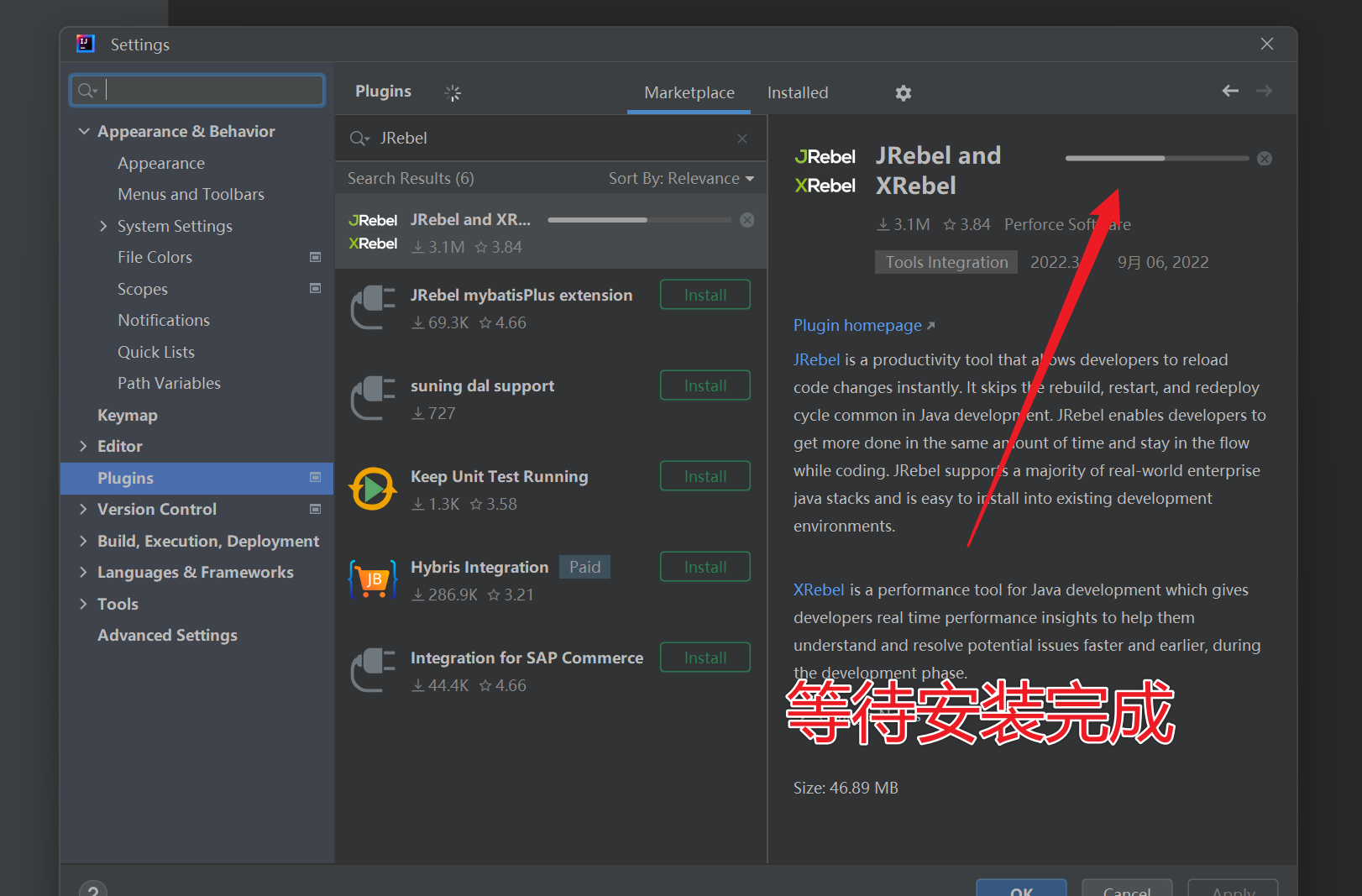Click the XRebel link in description
Viewport: 1362px width, 896px height.
[819, 589]
